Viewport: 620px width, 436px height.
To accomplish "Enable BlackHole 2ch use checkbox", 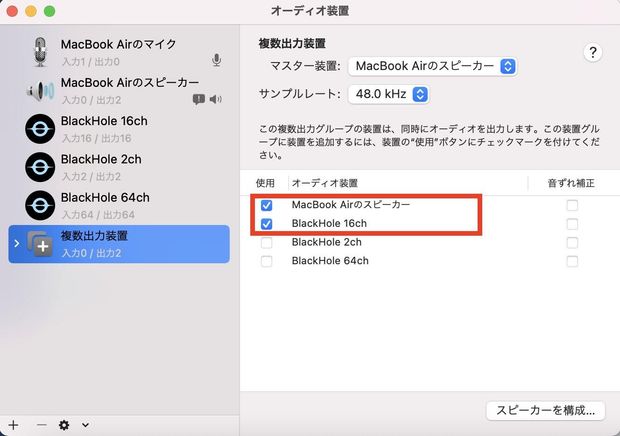I will pyautogui.click(x=267, y=243).
